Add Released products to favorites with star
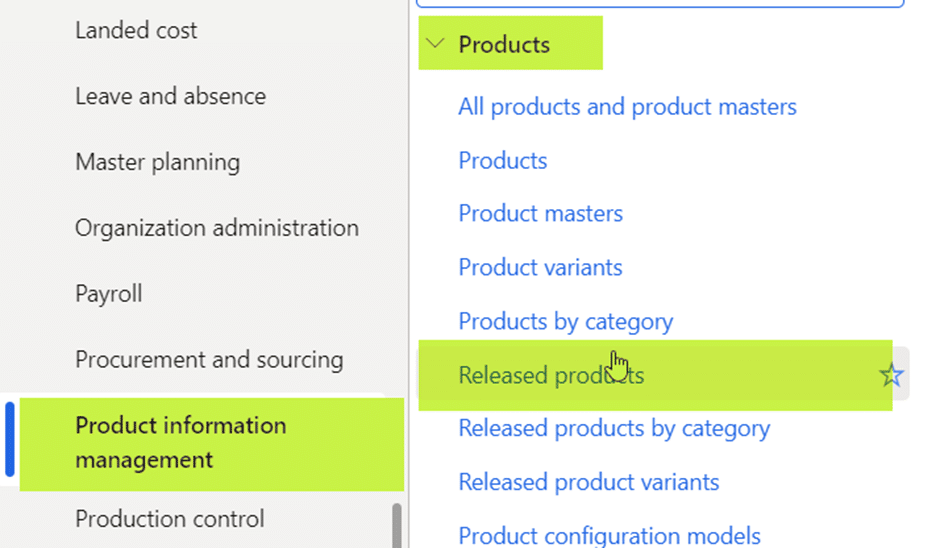The width and height of the screenshot is (940, 548). [891, 376]
